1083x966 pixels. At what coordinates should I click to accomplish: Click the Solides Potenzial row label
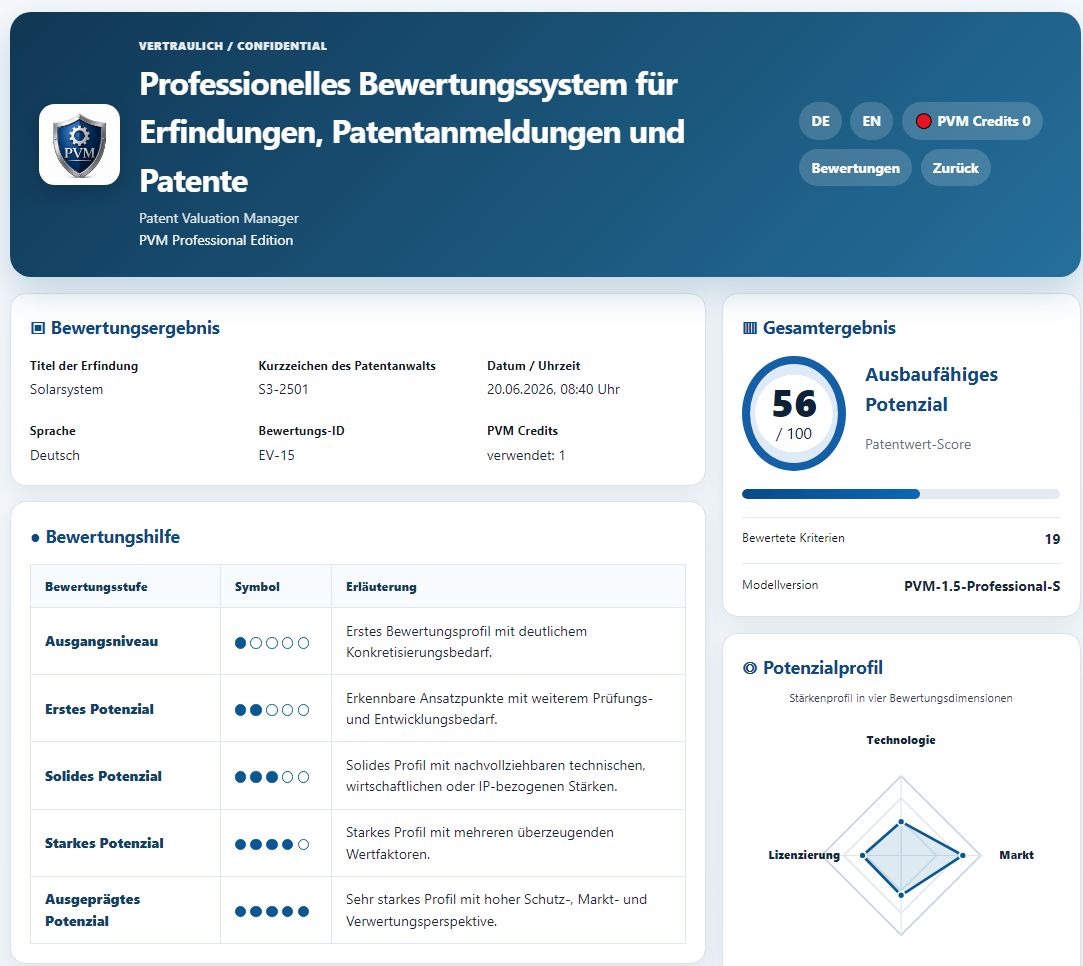[104, 776]
